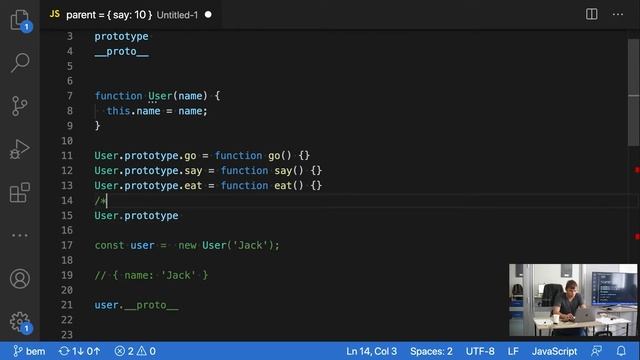Image resolution: width=640 pixels, height=360 pixels.
Task: Click the unsaved dot on Untitled-1 tab
Action: pos(208,15)
